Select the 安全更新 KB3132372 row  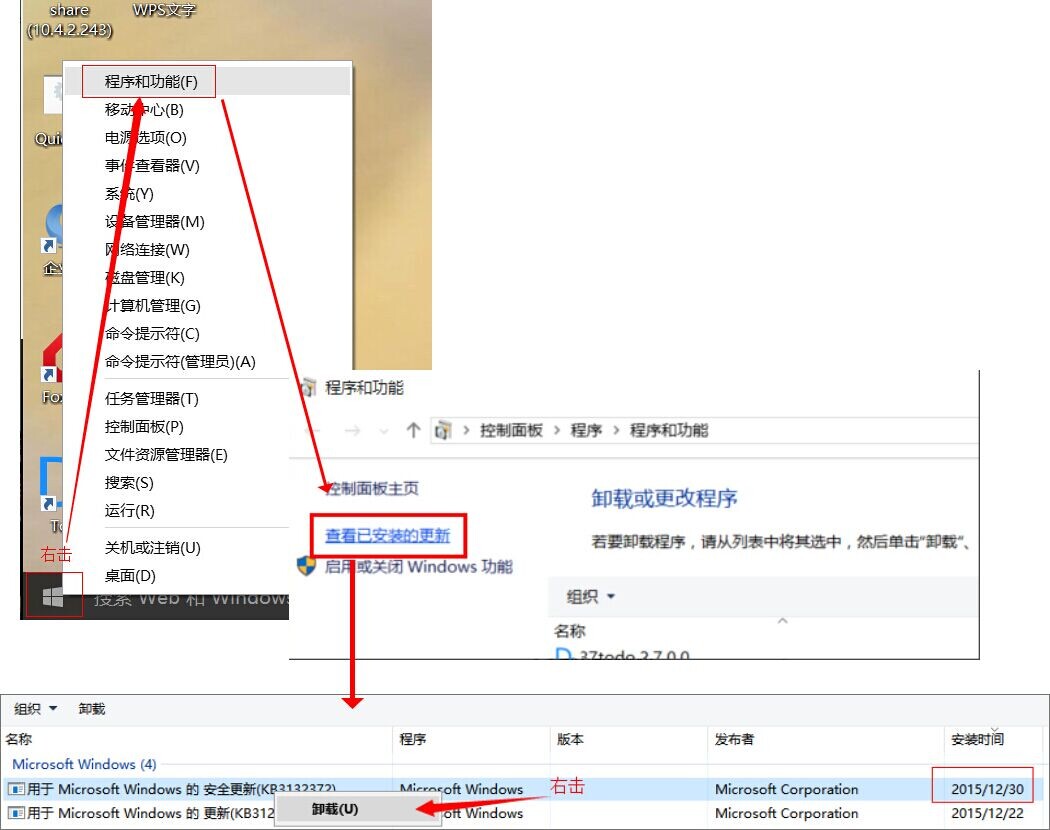point(524,789)
